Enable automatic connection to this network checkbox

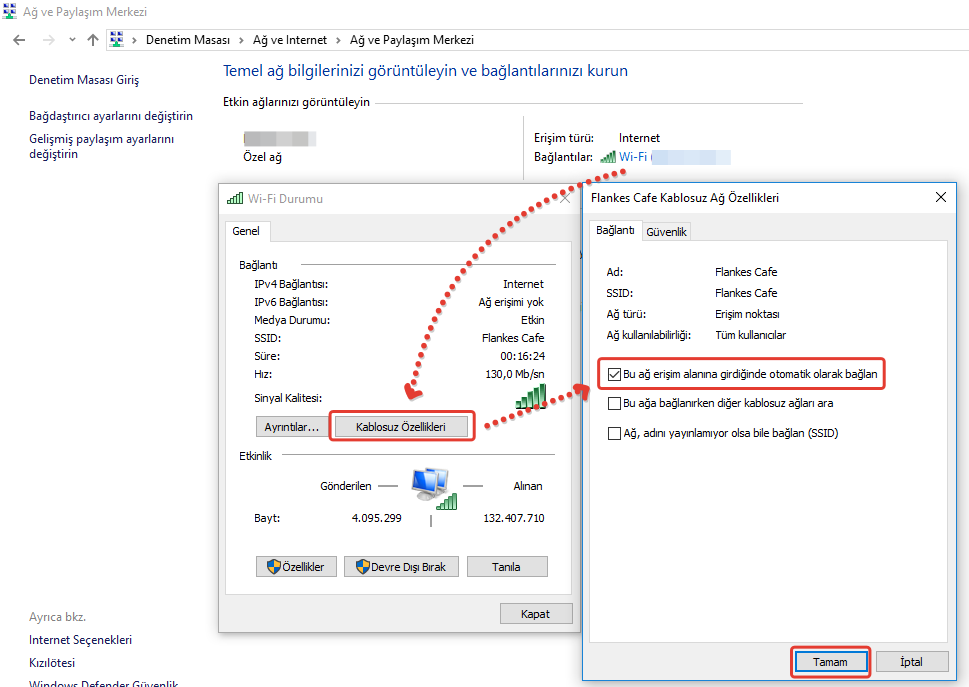pos(614,375)
